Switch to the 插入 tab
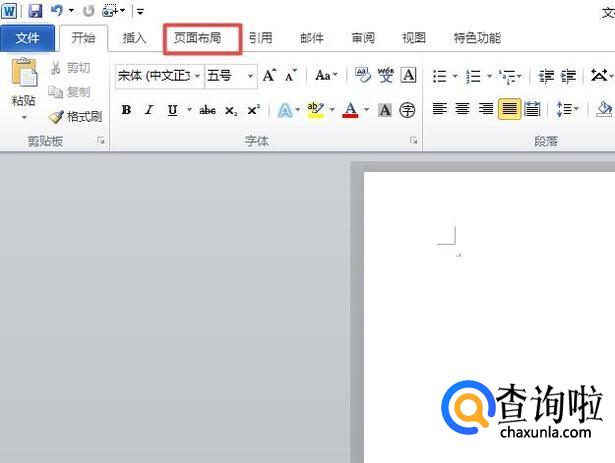The width and height of the screenshot is (615, 463). pos(135,38)
